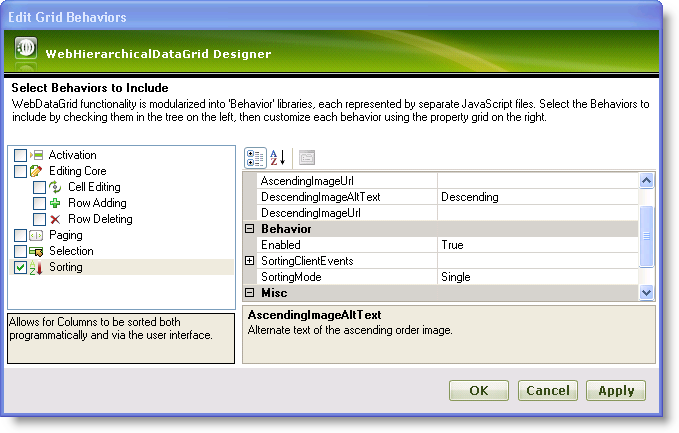Expand the SortingClientEvents property
This screenshot has width=679, height=433.
point(250,261)
